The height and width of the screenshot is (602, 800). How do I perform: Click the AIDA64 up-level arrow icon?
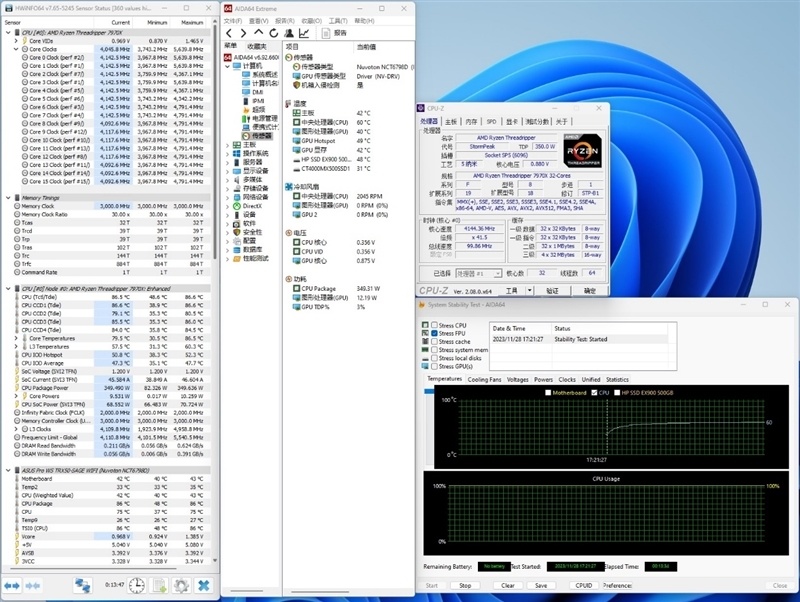[258, 32]
